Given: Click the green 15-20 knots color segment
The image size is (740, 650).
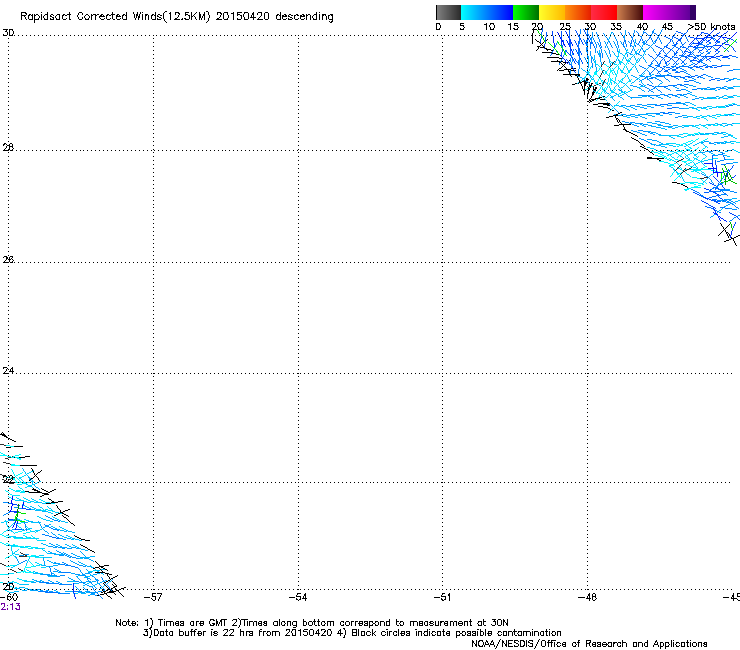Looking at the screenshot, I should [526, 12].
